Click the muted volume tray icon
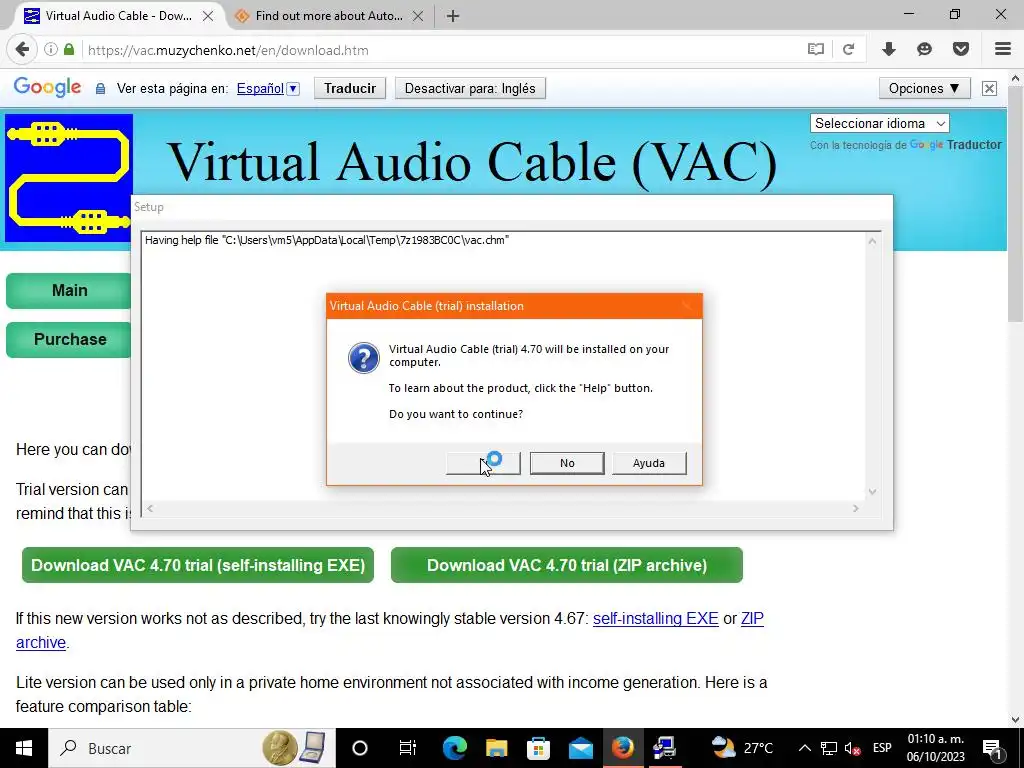Screen dimensions: 1024x768 click(x=852, y=748)
